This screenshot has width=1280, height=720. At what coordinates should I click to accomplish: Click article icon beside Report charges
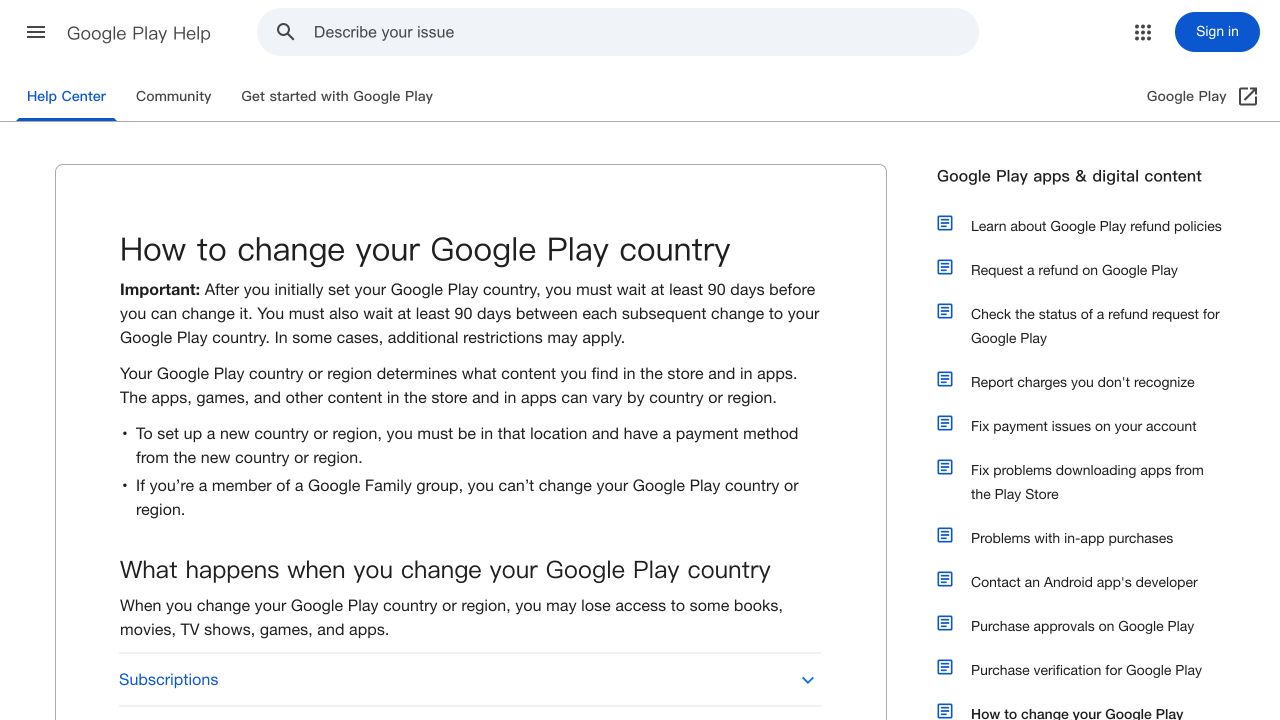(x=945, y=379)
